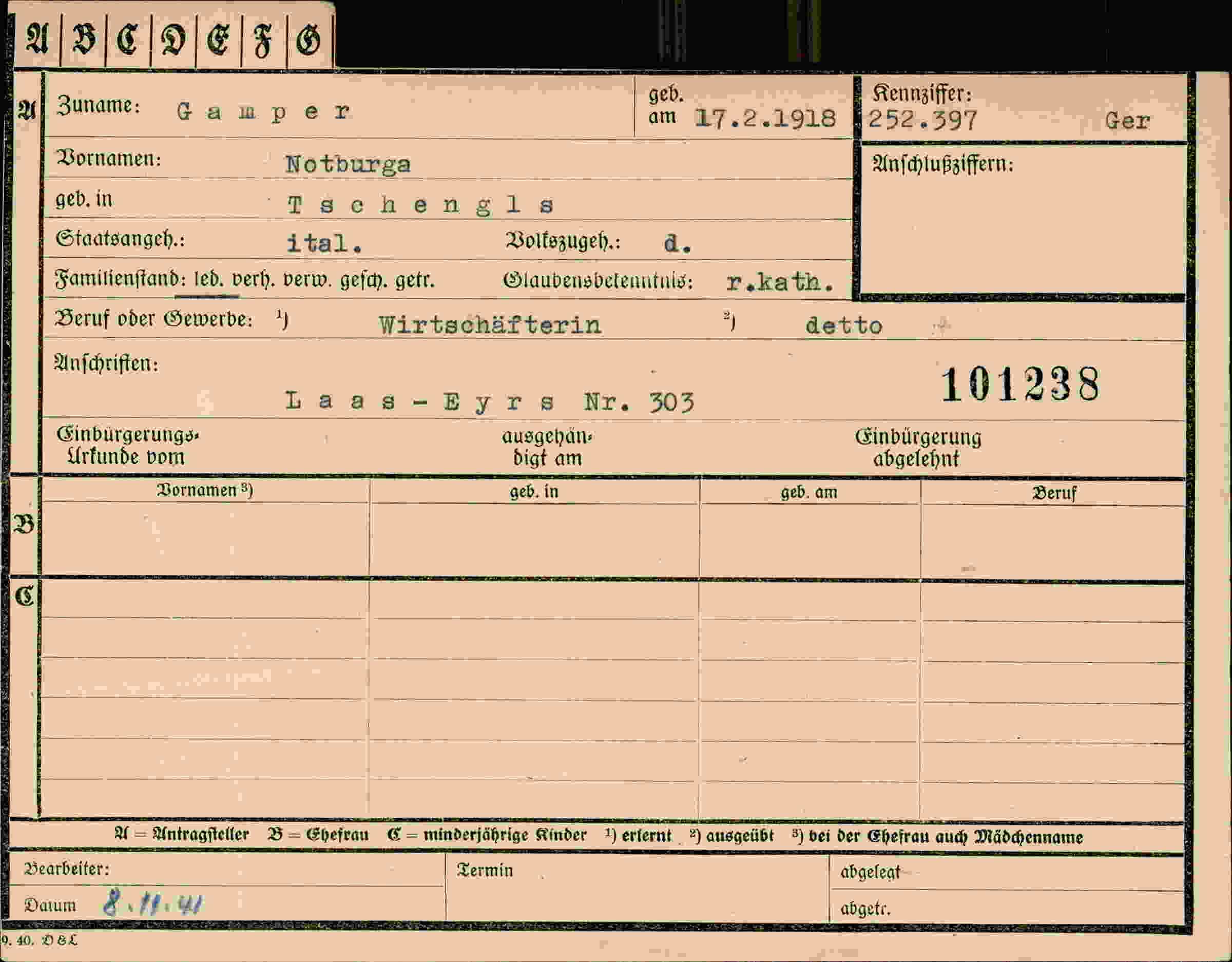Click the 'Anschriften:' label
This screenshot has height=962, width=1232.
[x=107, y=363]
